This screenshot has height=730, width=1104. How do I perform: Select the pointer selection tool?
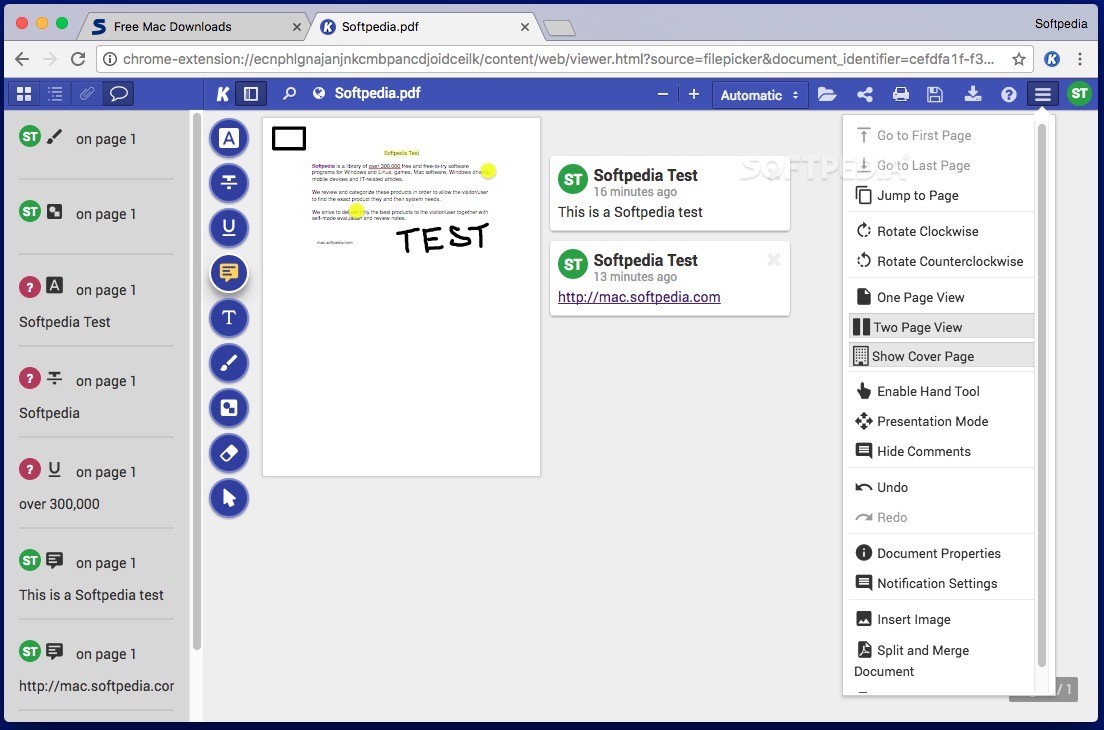pyautogui.click(x=229, y=498)
